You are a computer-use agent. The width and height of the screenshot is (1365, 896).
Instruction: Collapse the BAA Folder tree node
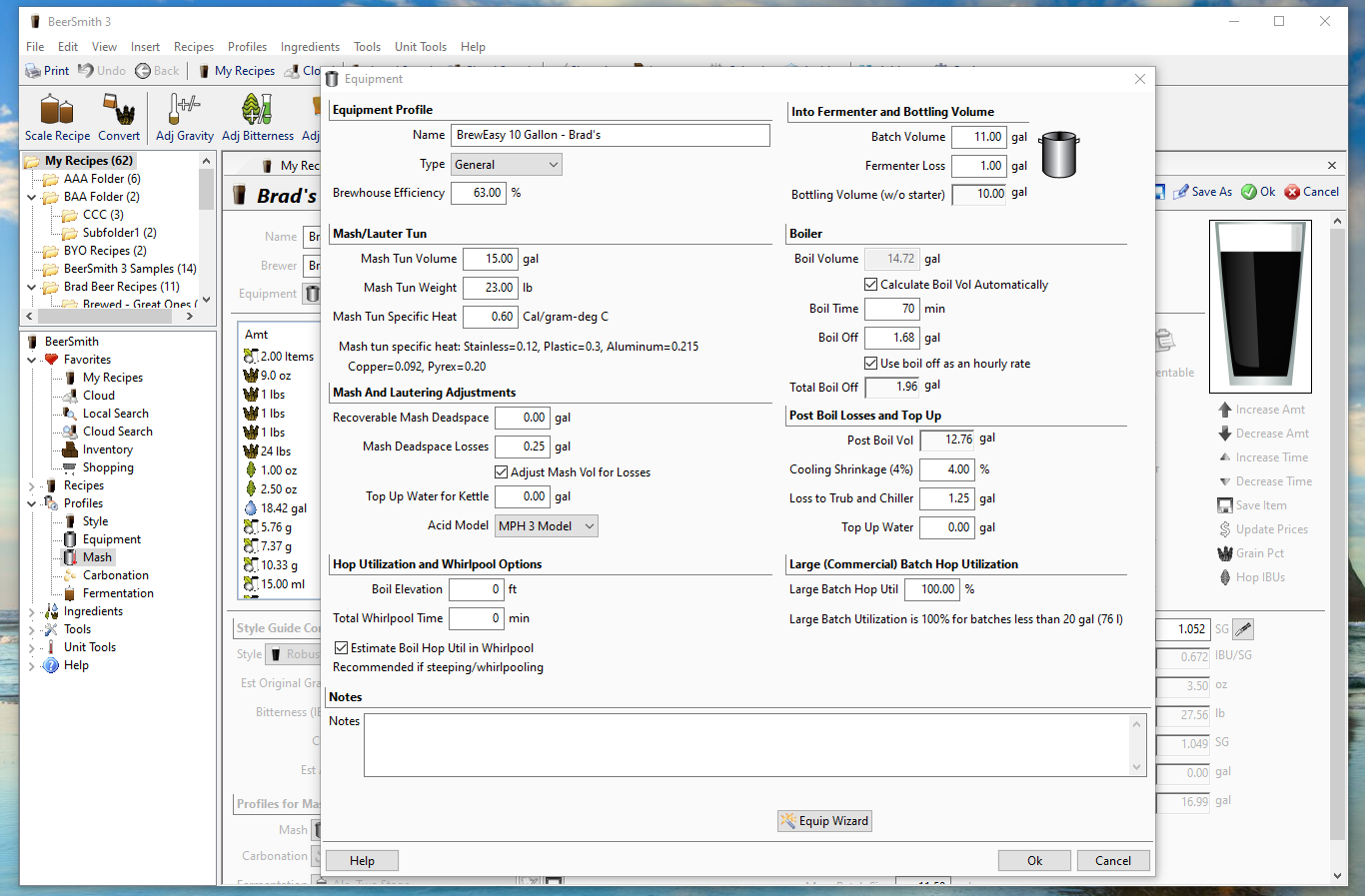click(x=32, y=197)
